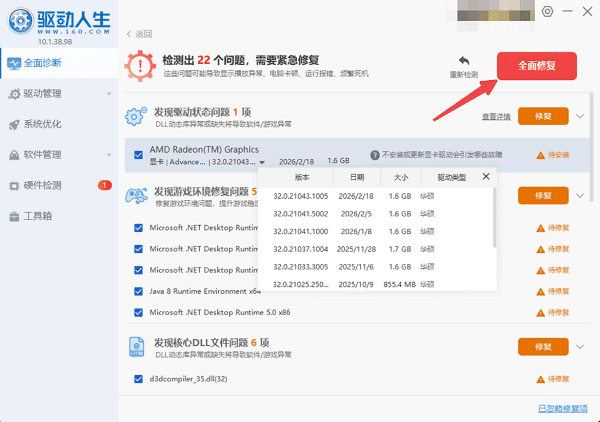Click the 驱动管理 gear icon in sidebar
The image size is (600, 422).
pos(14,94)
